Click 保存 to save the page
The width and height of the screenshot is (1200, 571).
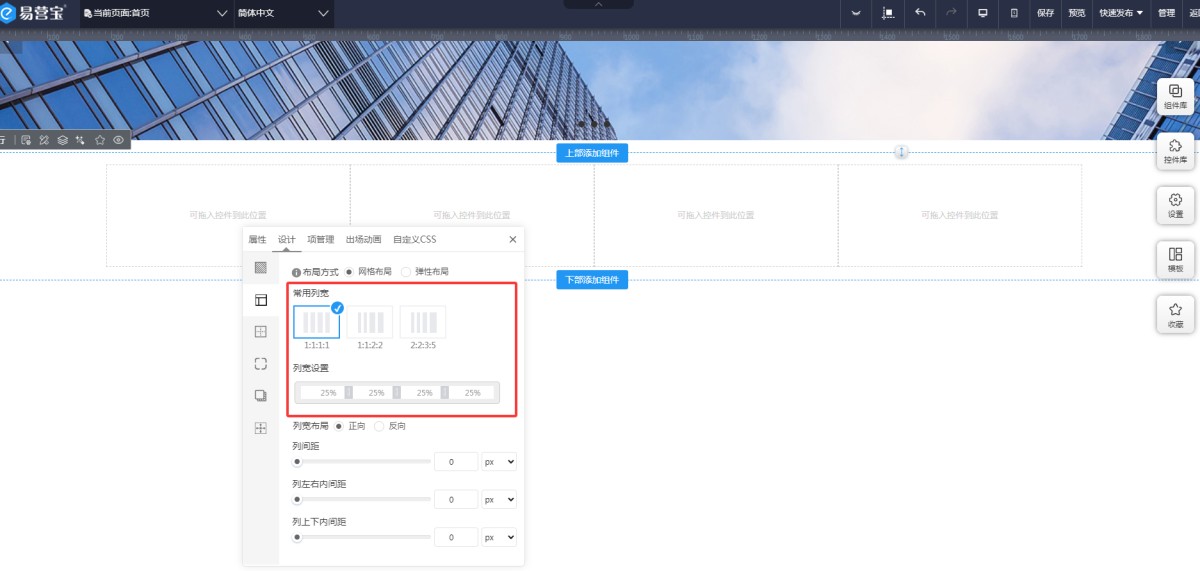click(x=1045, y=13)
